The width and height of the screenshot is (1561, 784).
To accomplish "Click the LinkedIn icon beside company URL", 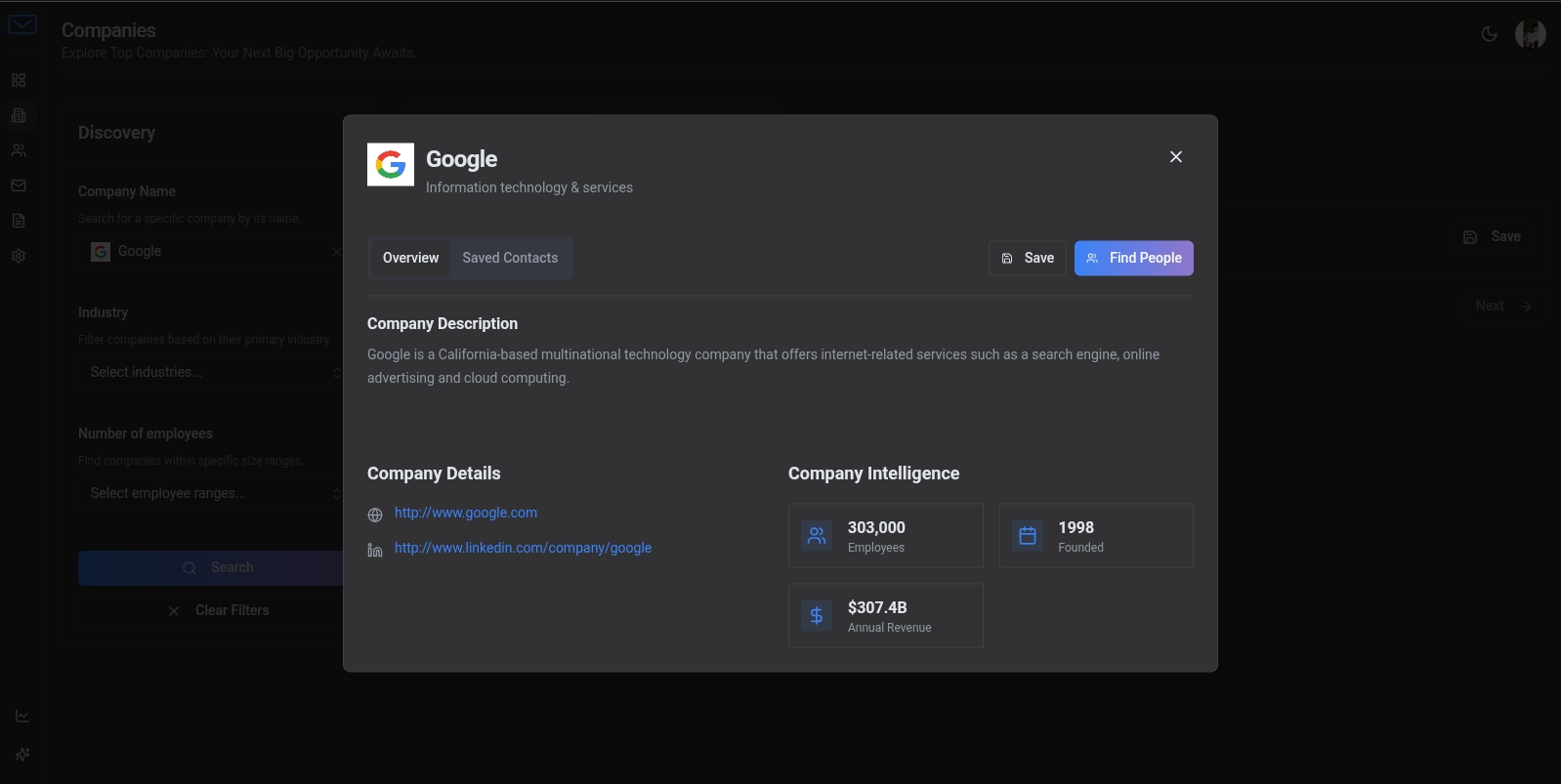I will pyautogui.click(x=375, y=550).
